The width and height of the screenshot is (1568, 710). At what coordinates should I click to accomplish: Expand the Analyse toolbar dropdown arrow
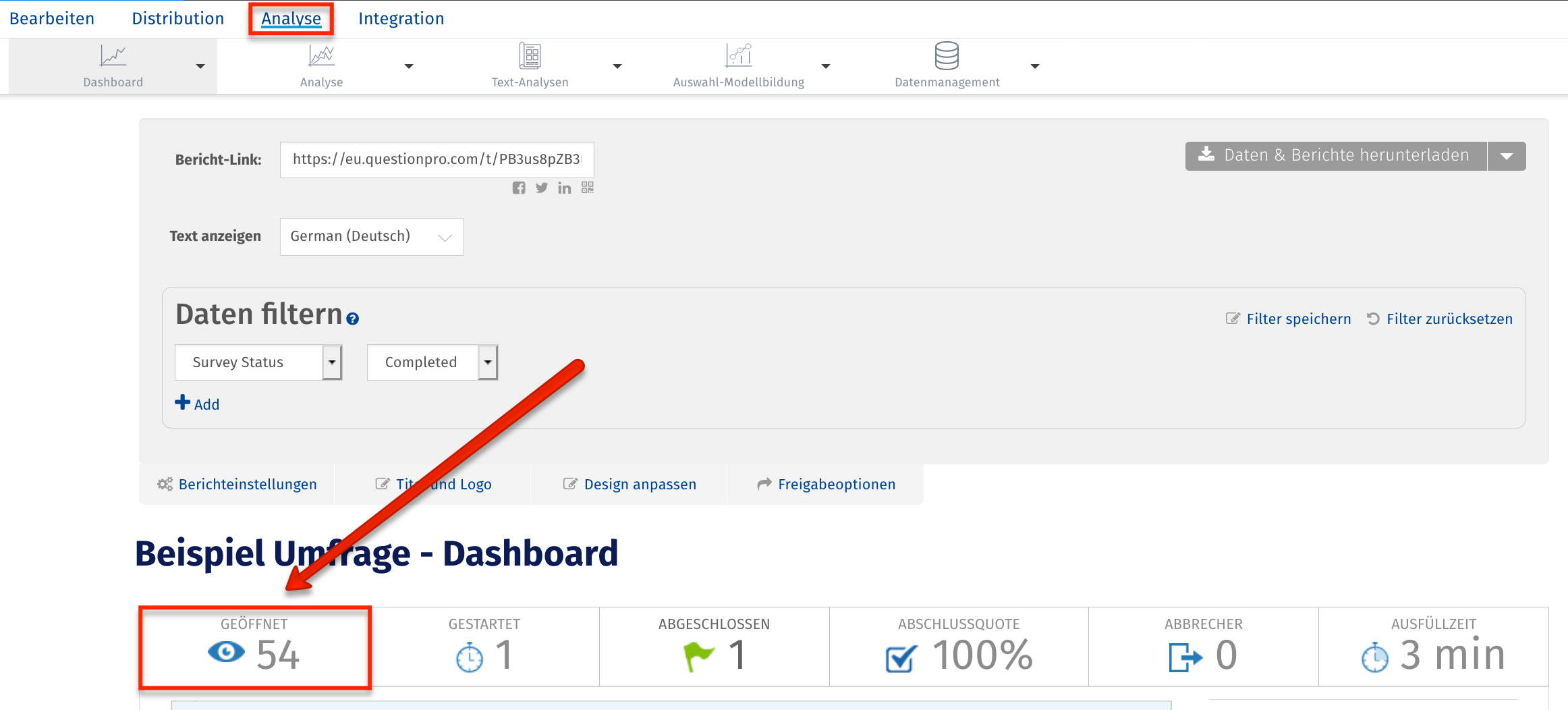tap(409, 66)
